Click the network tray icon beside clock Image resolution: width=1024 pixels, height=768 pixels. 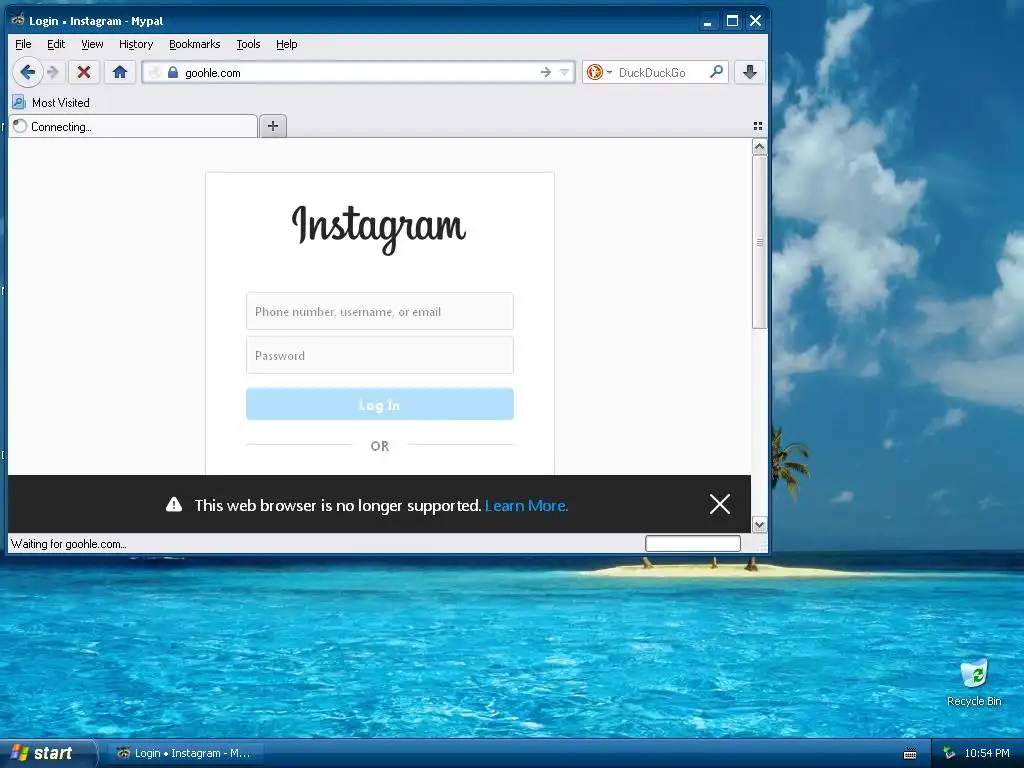click(949, 753)
